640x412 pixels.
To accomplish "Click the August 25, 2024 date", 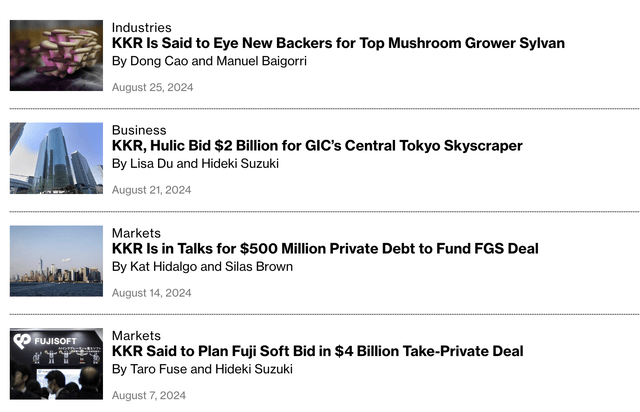I will [x=153, y=87].
